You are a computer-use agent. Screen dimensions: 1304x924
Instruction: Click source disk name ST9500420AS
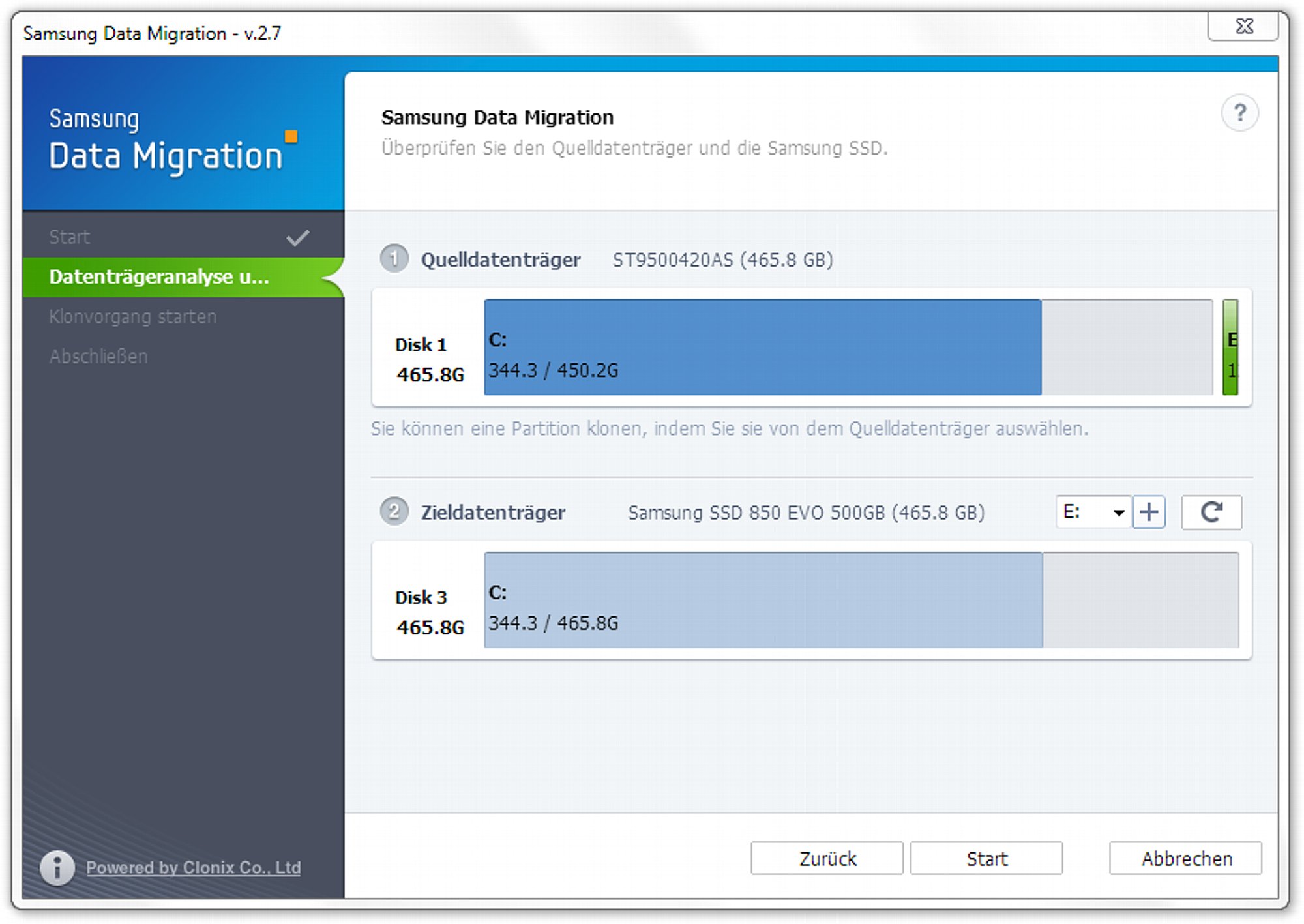(x=722, y=260)
